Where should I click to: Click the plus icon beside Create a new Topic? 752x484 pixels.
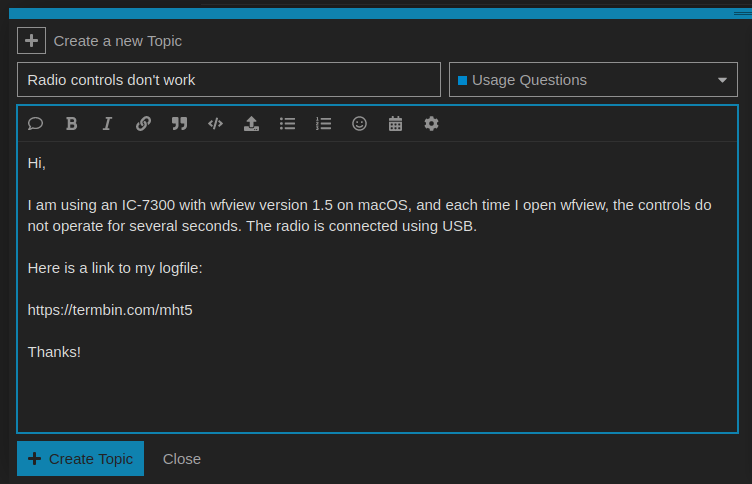(31, 41)
